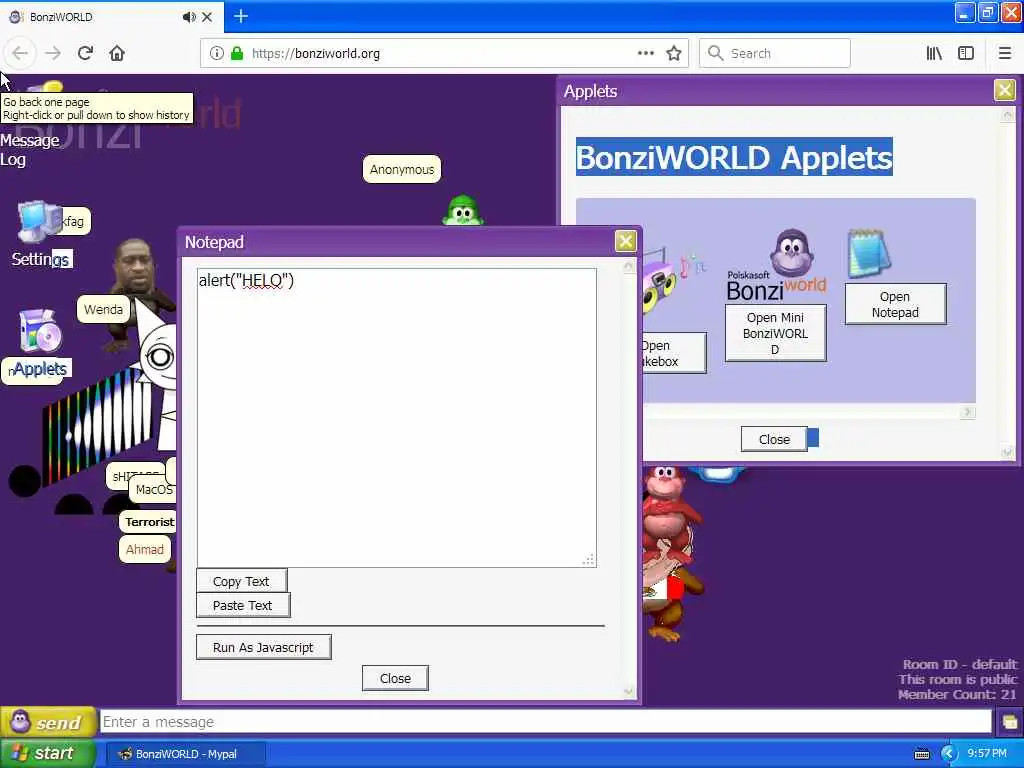Click the Terrorist name bubble
The image size is (1024, 768).
click(x=150, y=522)
